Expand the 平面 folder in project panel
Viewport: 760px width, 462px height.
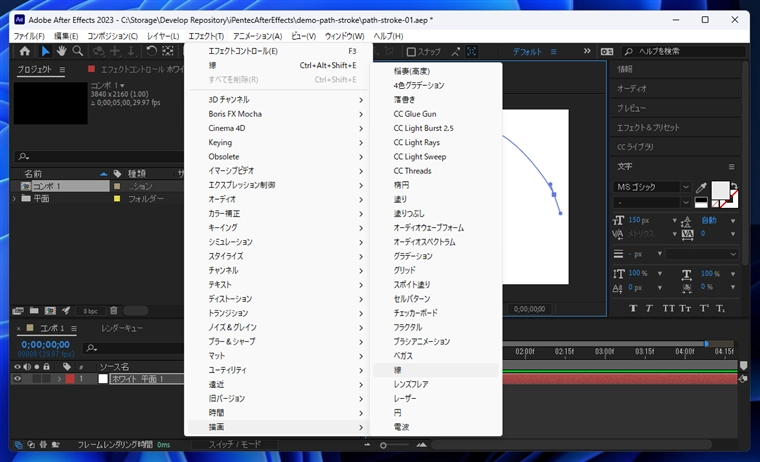coord(14,199)
